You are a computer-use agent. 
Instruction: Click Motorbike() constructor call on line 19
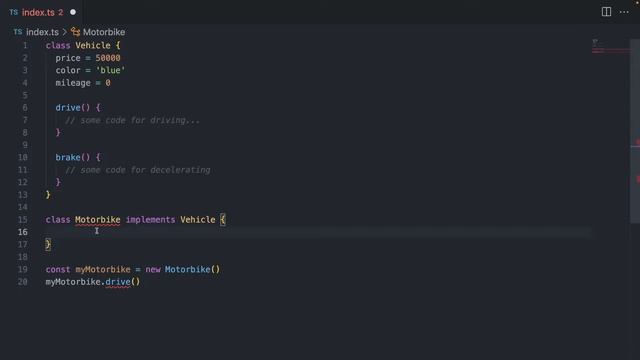(192, 269)
